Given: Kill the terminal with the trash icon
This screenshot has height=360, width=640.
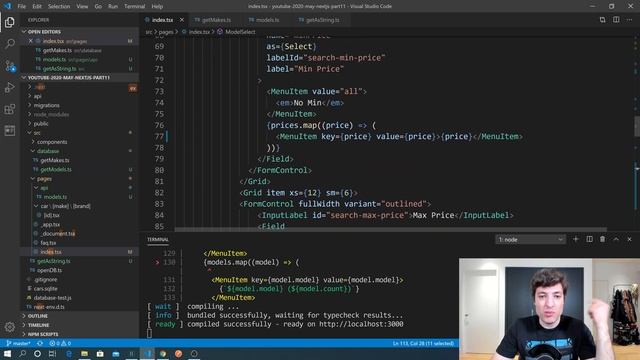Looking at the screenshot, I should [602, 239].
